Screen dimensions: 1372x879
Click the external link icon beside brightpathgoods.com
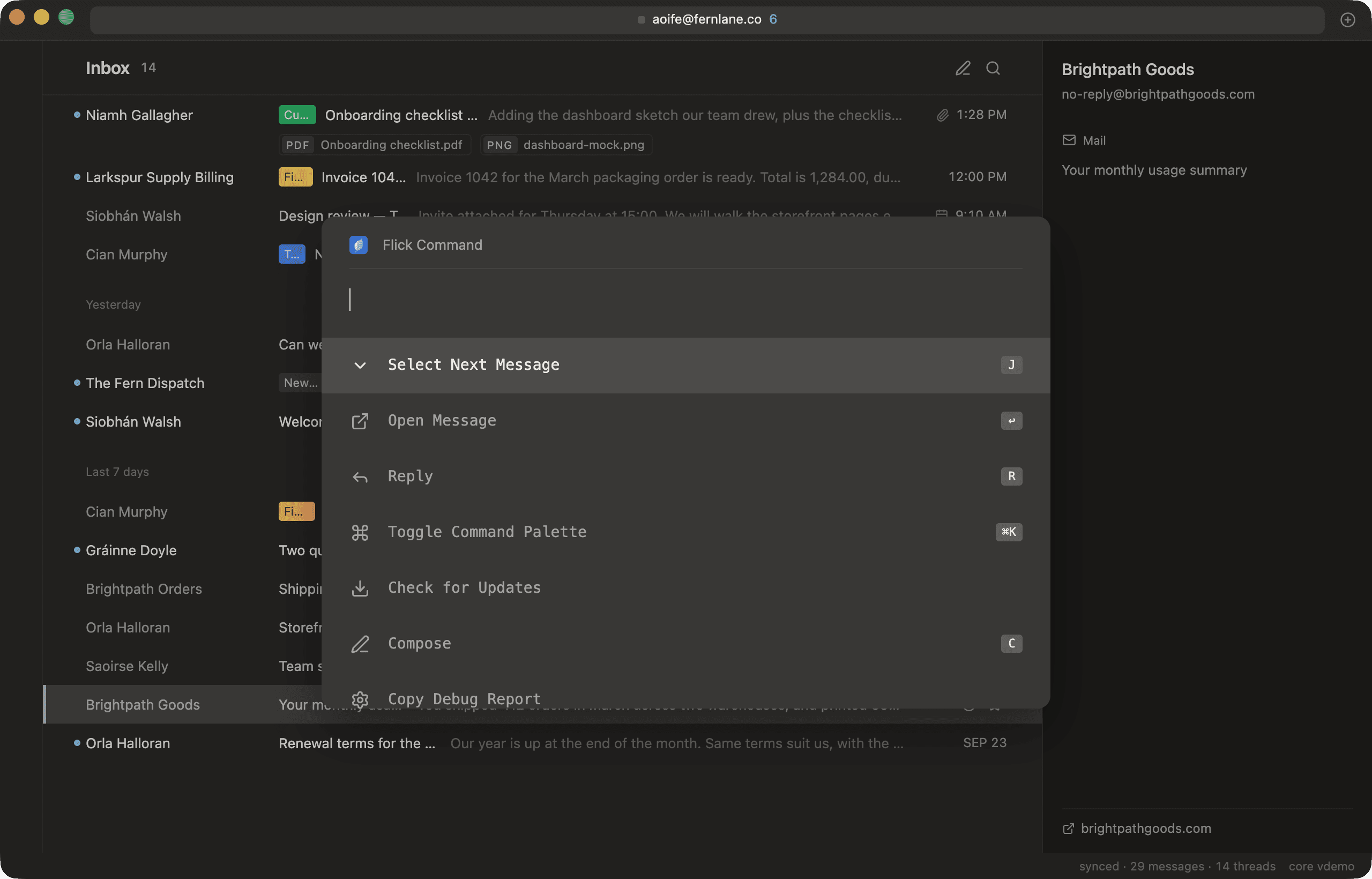coord(1068,829)
